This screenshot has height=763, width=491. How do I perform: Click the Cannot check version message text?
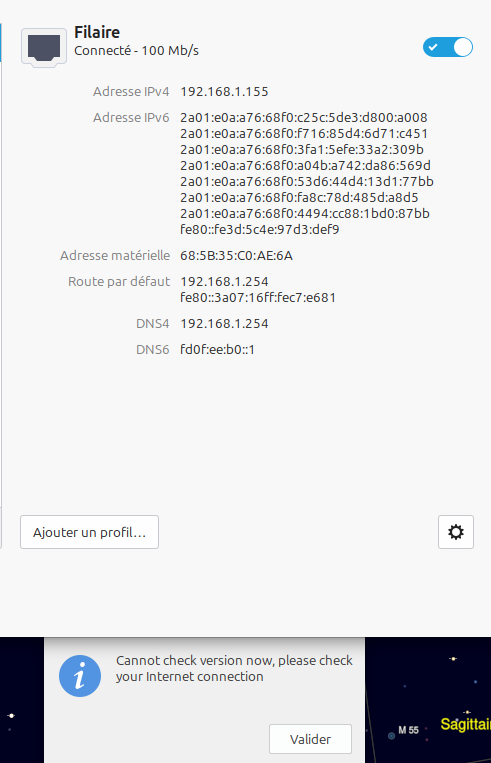point(234,668)
